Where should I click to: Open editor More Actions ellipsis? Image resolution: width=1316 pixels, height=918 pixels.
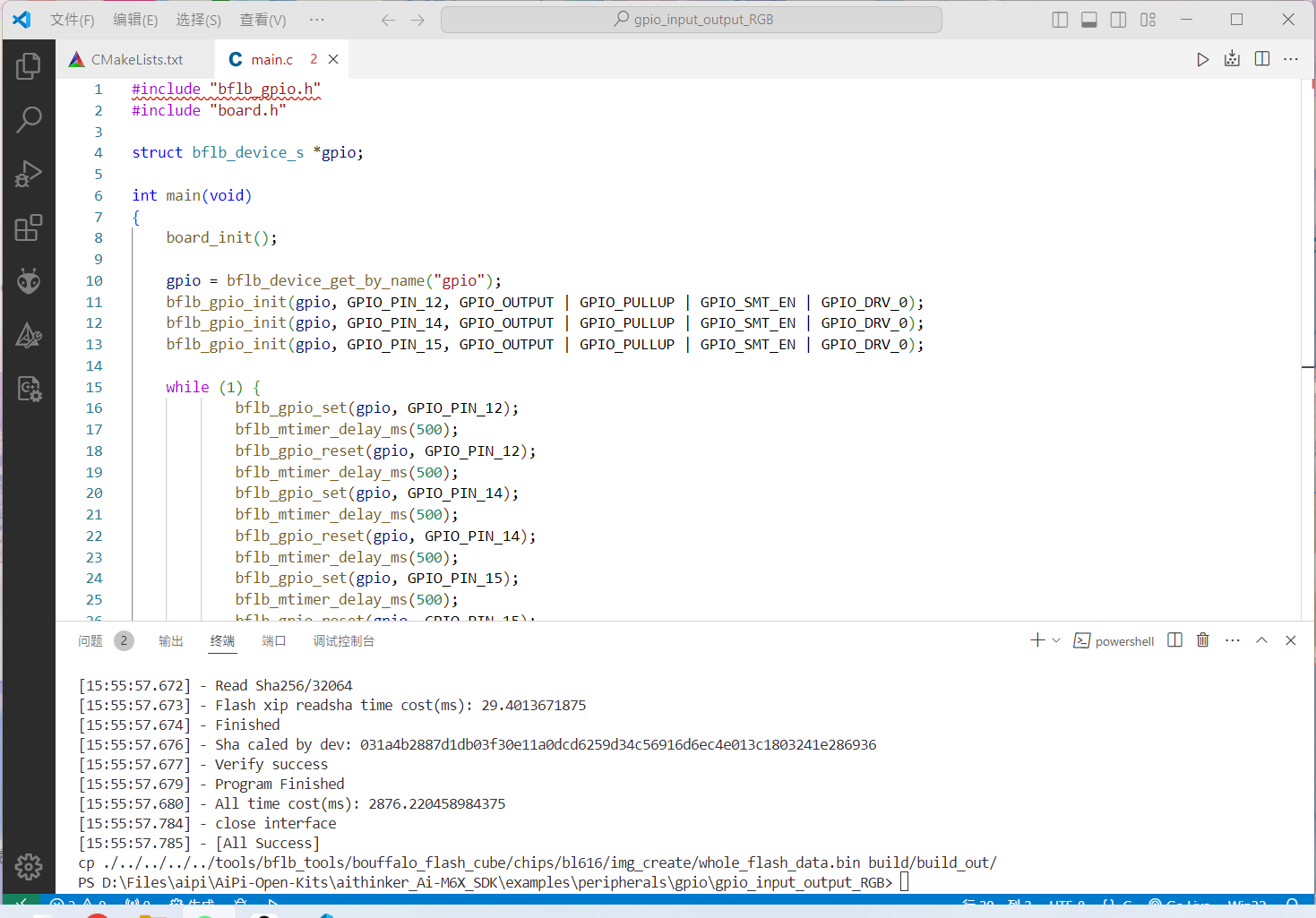pos(1291,59)
